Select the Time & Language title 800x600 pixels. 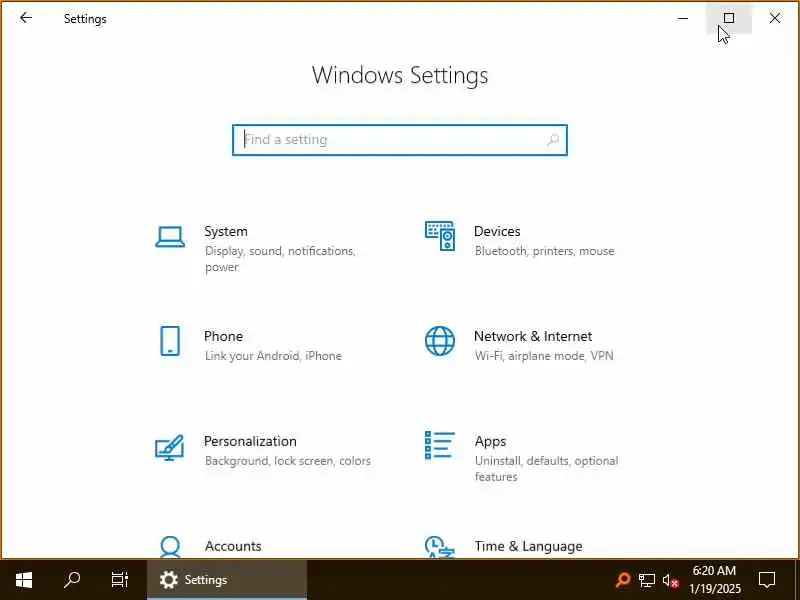coord(529,546)
